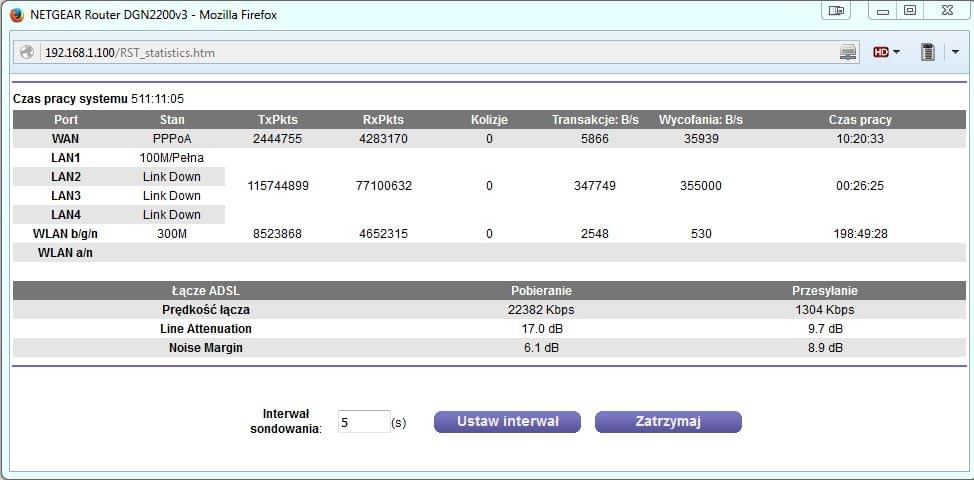Click the address bar URL field

(435, 53)
